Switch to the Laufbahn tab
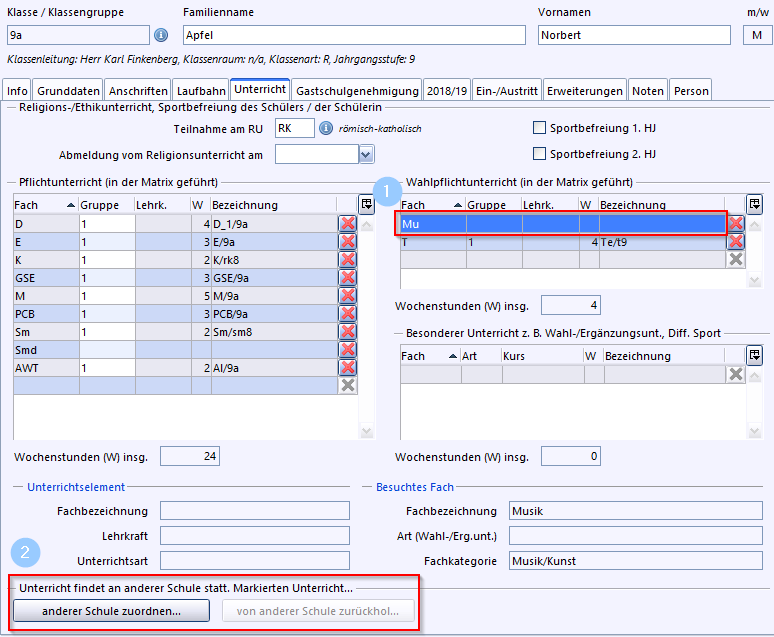The height and width of the screenshot is (637, 774). [201, 90]
